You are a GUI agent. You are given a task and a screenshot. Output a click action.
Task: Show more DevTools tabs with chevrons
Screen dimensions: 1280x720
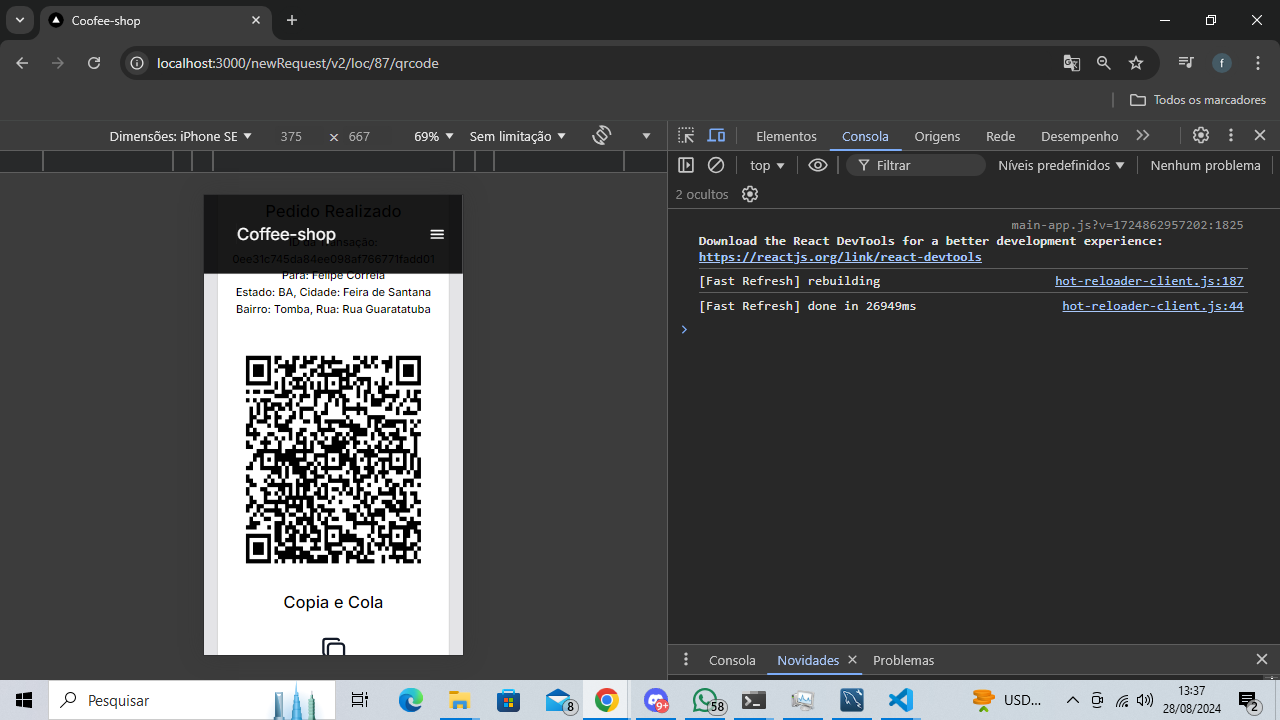pos(1143,136)
